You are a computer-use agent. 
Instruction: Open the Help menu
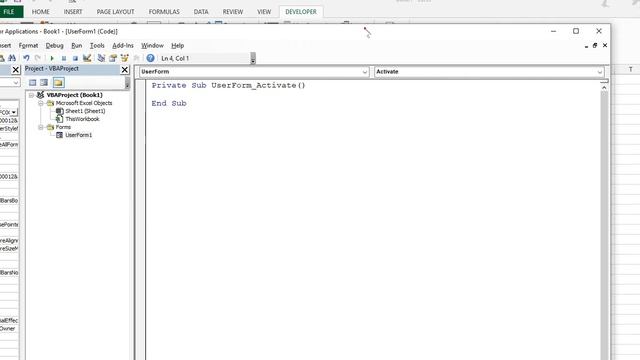pyautogui.click(x=178, y=46)
